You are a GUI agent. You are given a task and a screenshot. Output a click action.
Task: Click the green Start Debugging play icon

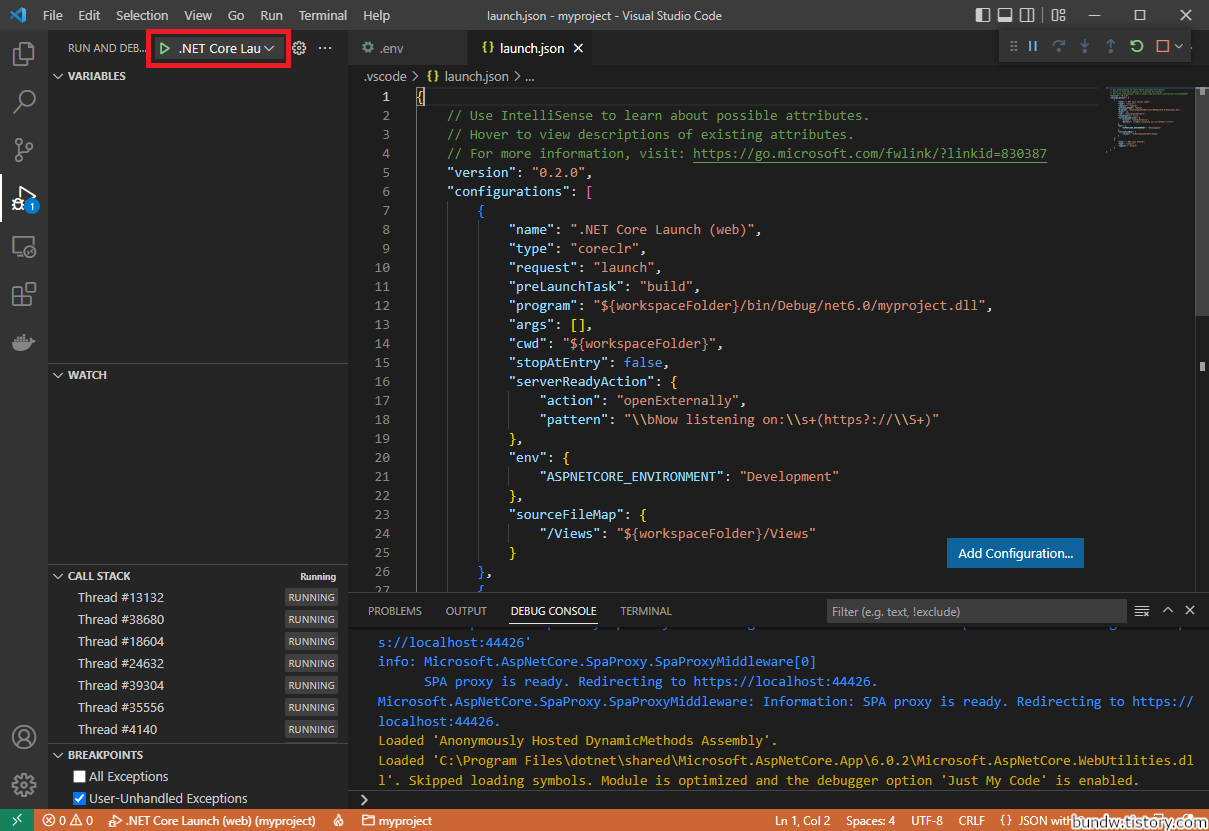(x=165, y=48)
